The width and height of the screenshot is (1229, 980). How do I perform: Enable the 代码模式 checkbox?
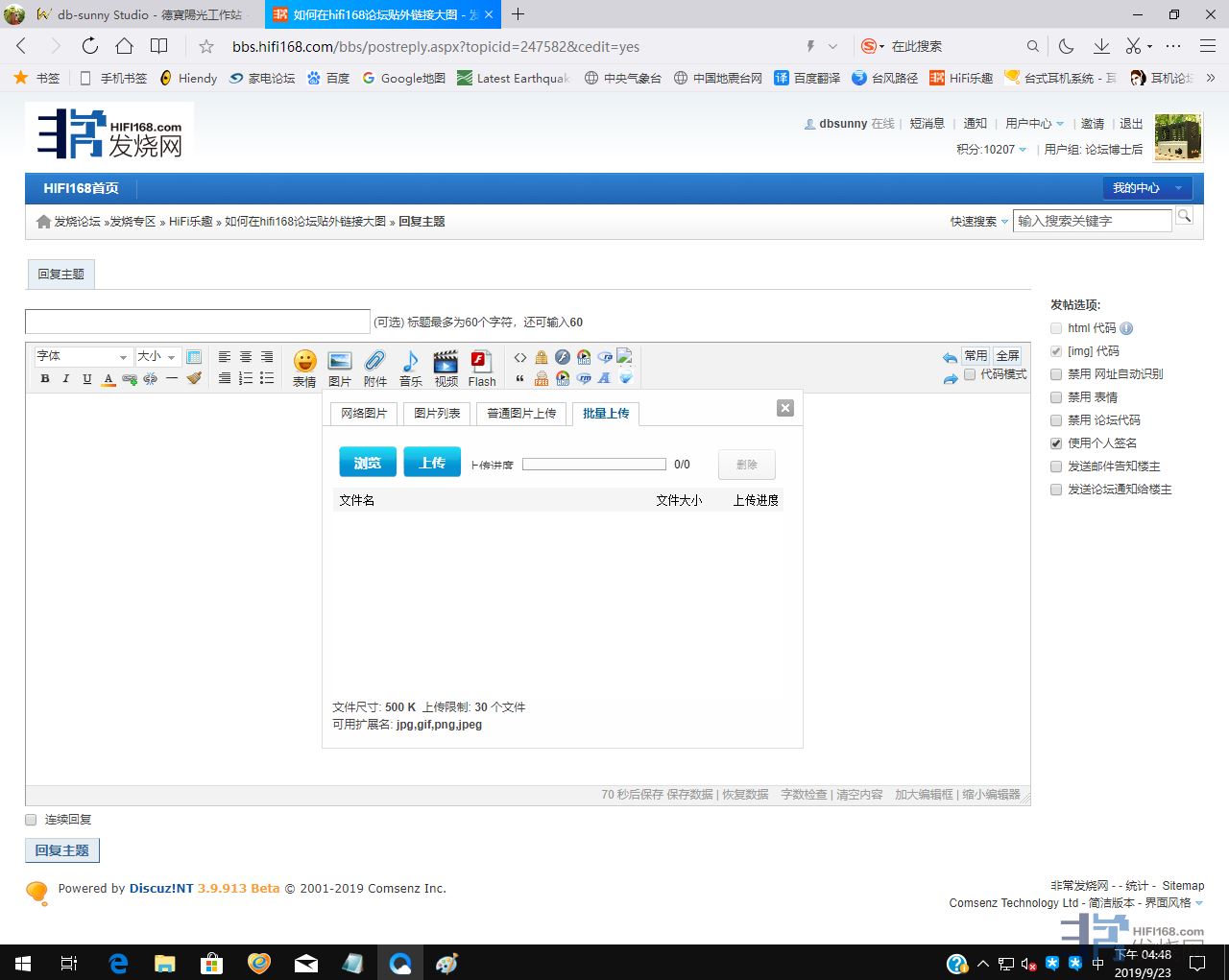(970, 374)
